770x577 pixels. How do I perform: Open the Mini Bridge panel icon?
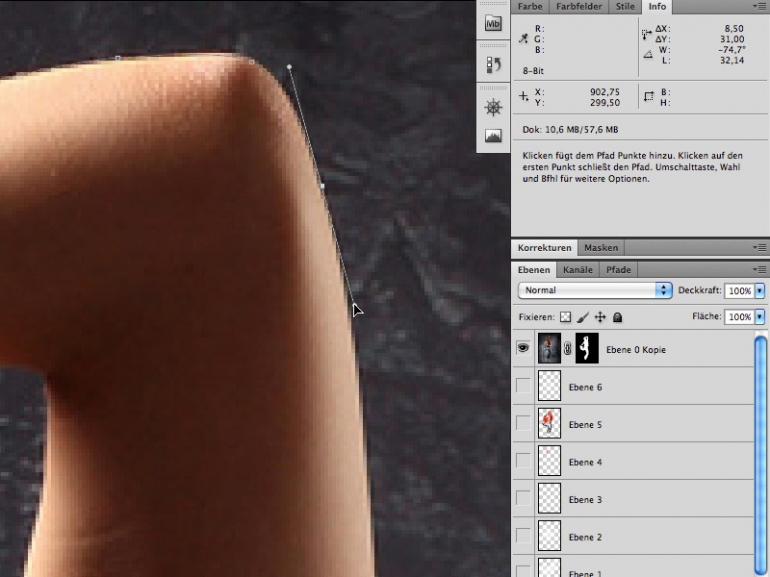tap(493, 23)
